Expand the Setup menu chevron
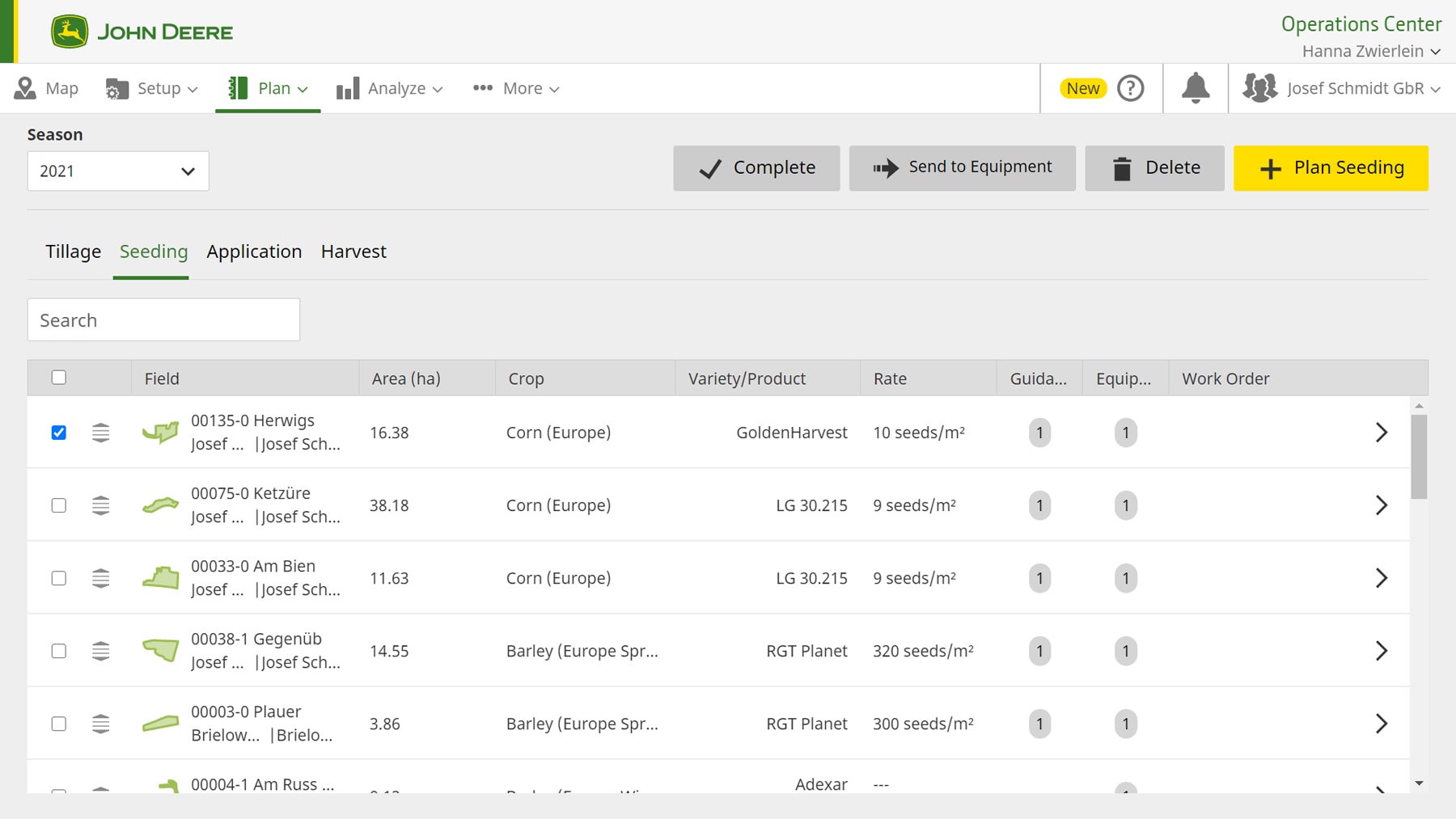 193,89
